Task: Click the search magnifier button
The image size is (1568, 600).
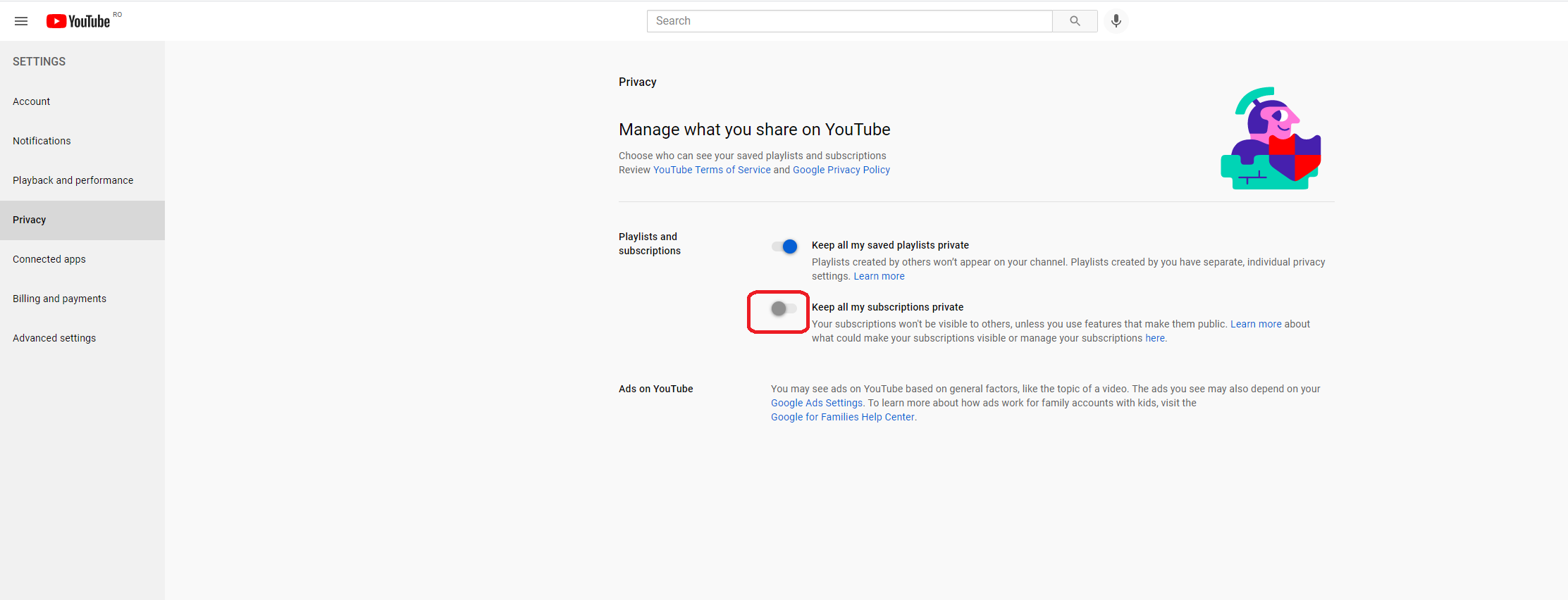Action: (1075, 21)
